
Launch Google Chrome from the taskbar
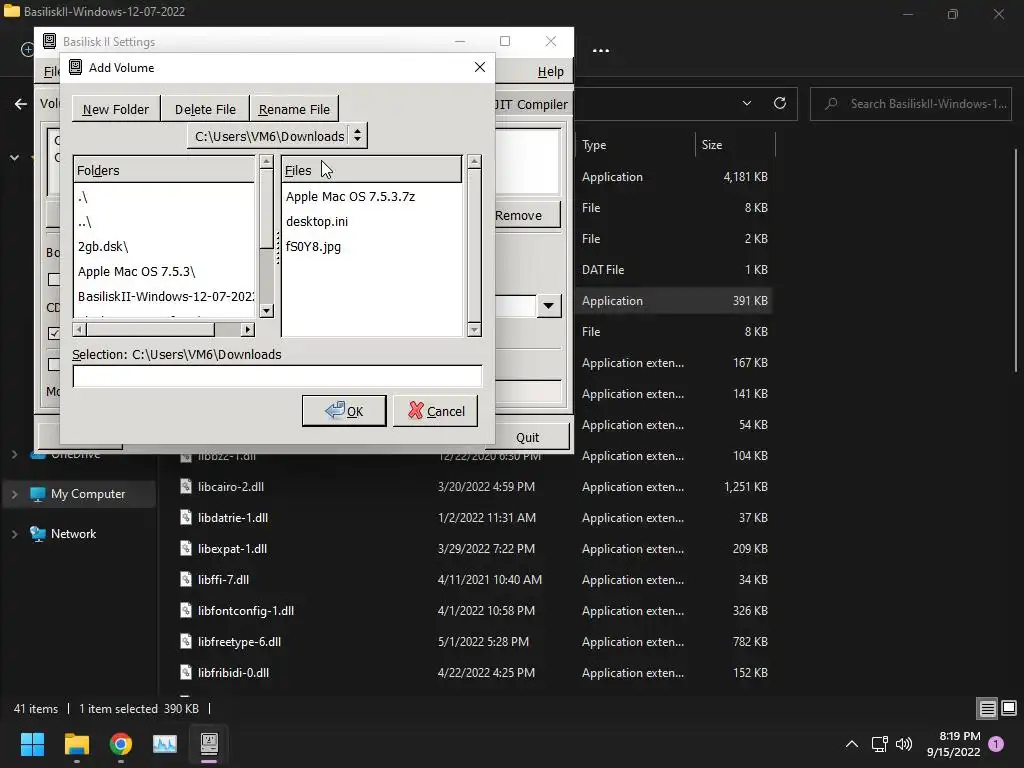(x=121, y=744)
